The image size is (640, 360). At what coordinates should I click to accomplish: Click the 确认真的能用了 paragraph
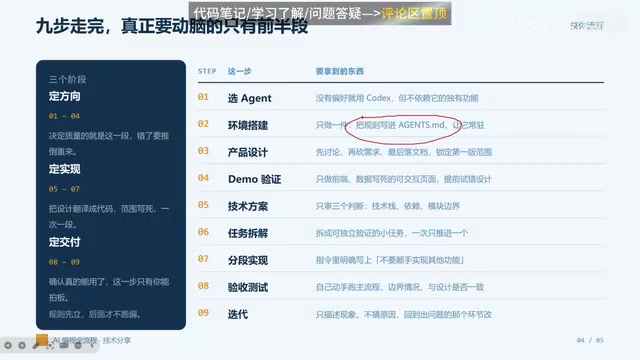109,289
